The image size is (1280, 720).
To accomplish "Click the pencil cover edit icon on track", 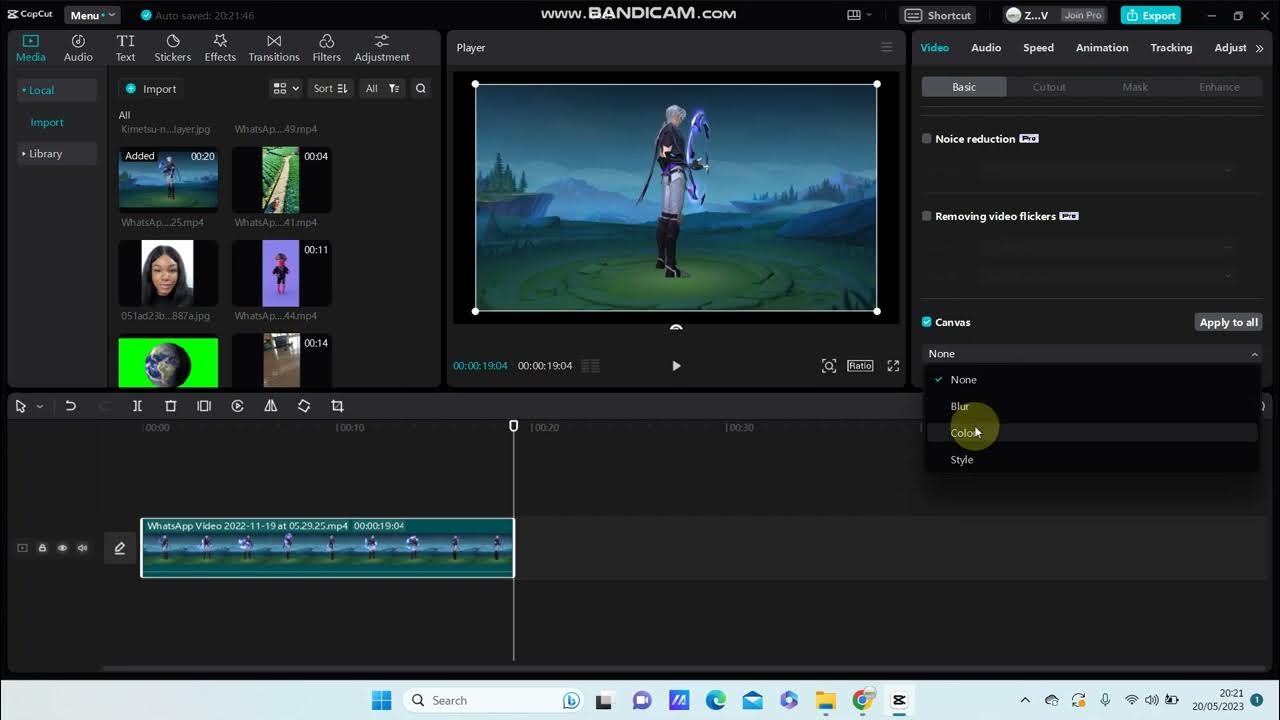I will click(x=120, y=548).
